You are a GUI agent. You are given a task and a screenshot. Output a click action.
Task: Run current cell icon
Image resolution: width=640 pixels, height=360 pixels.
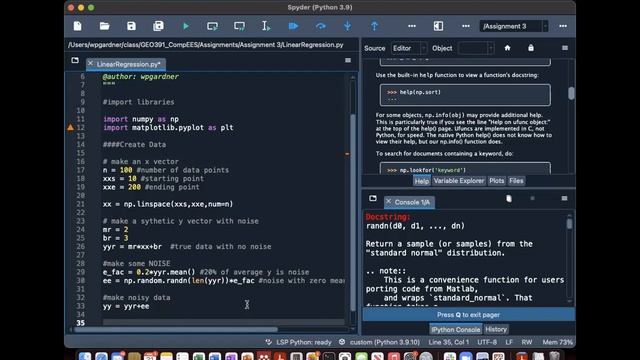(212, 26)
